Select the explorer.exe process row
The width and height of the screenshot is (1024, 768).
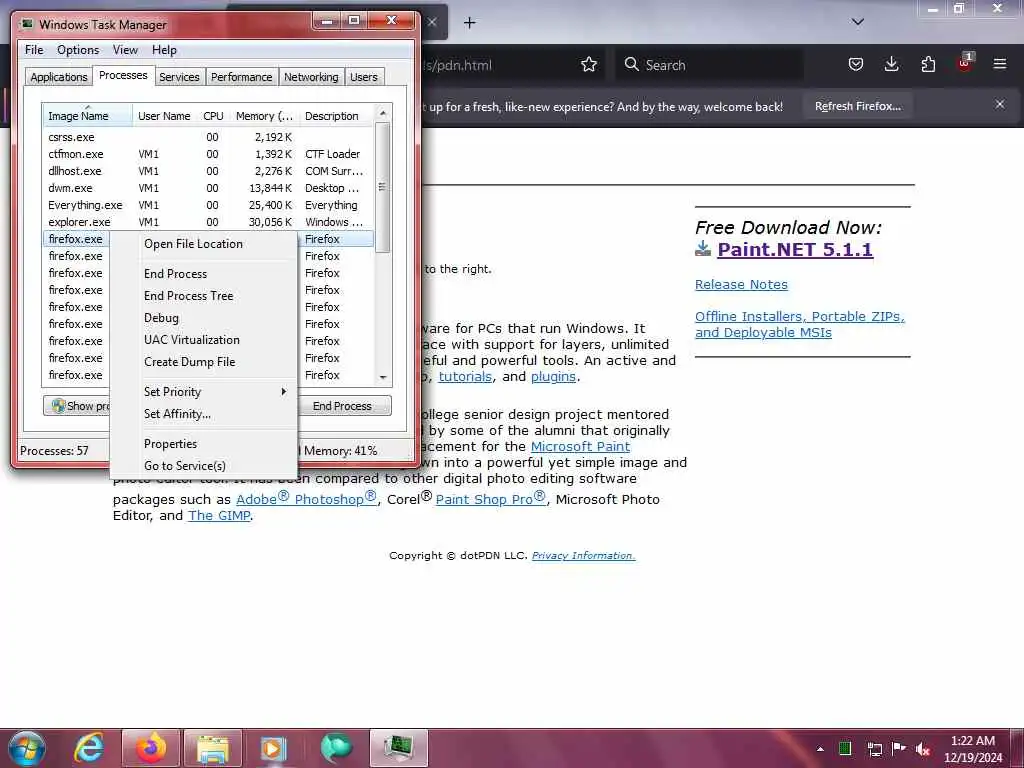pyautogui.click(x=208, y=222)
